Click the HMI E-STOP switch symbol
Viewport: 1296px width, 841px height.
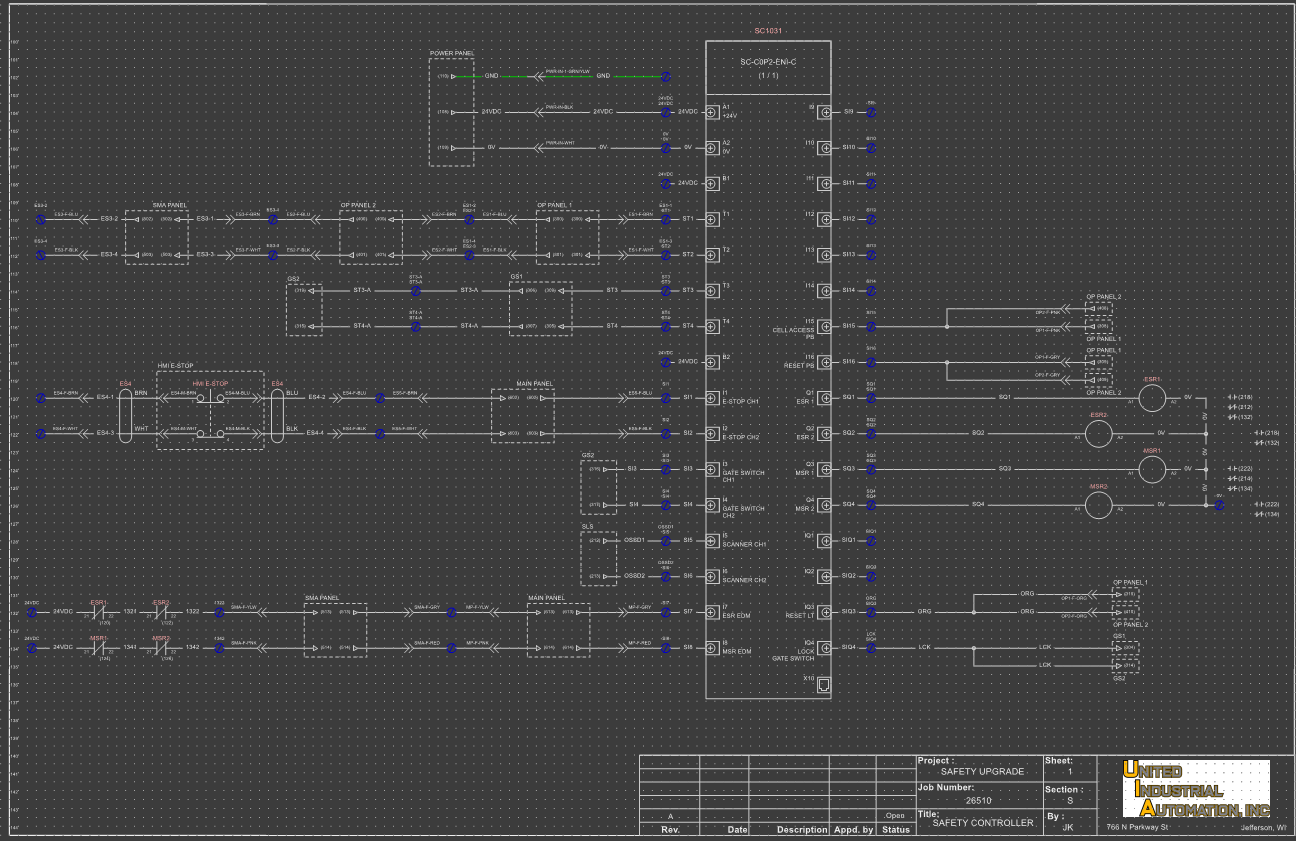(x=210, y=415)
